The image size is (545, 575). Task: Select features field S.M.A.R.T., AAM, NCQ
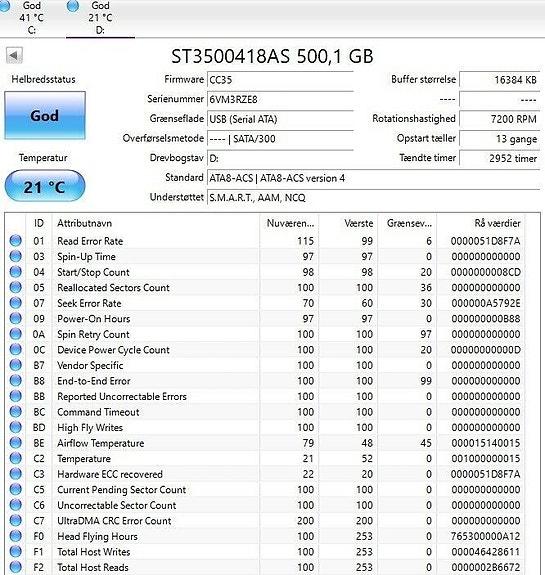pos(373,198)
